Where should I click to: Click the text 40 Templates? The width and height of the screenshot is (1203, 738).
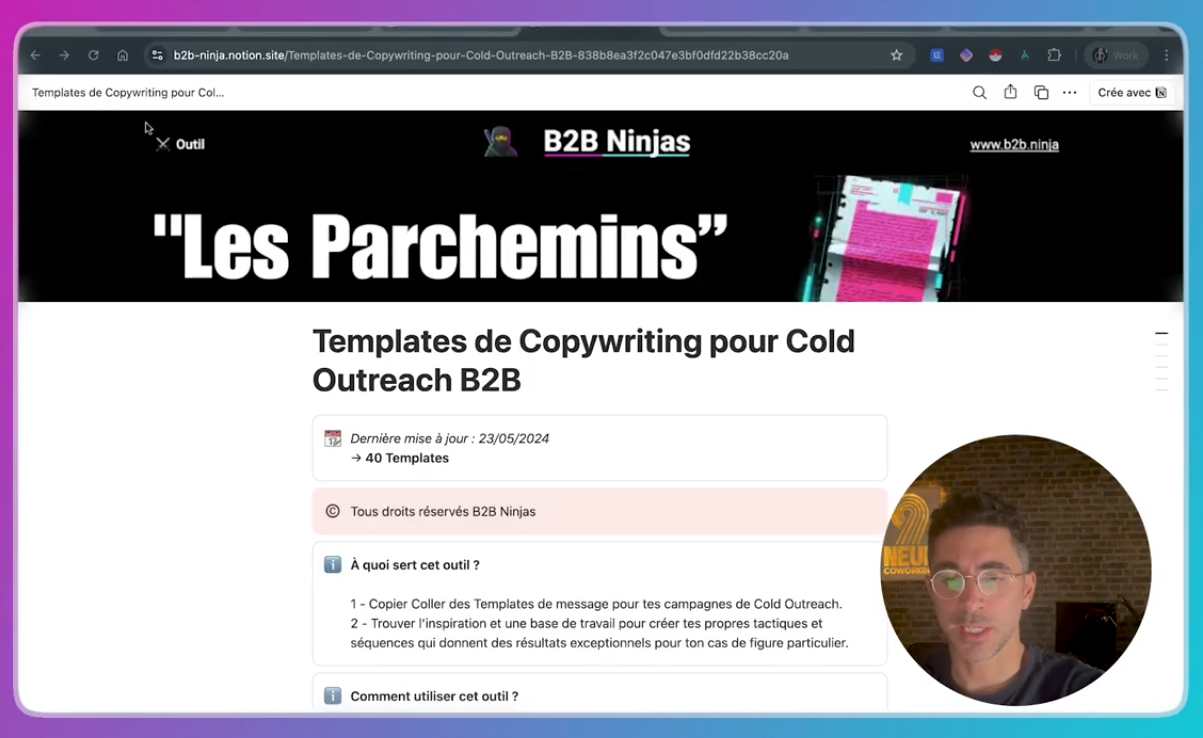[407, 458]
